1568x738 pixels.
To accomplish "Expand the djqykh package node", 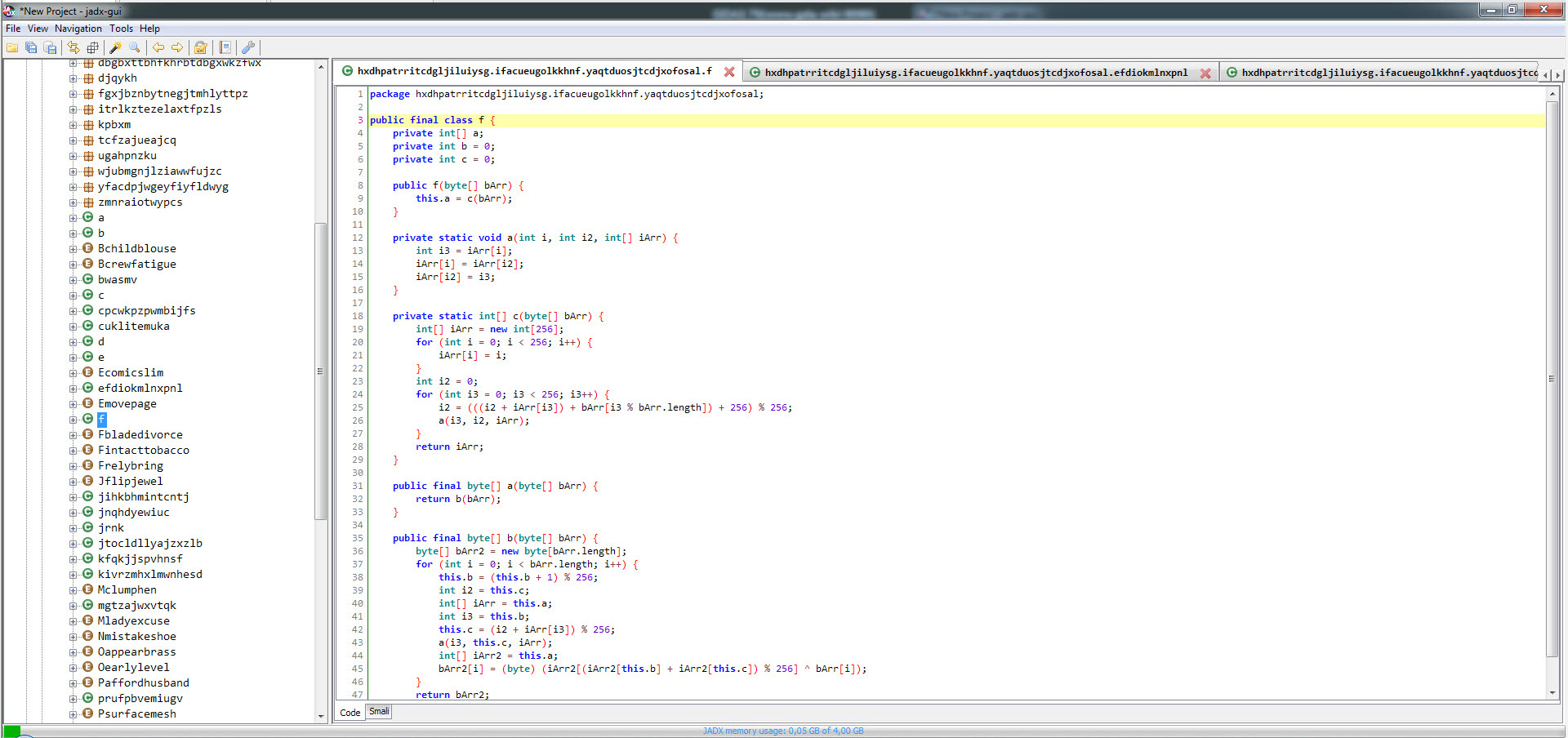I will click(x=73, y=78).
